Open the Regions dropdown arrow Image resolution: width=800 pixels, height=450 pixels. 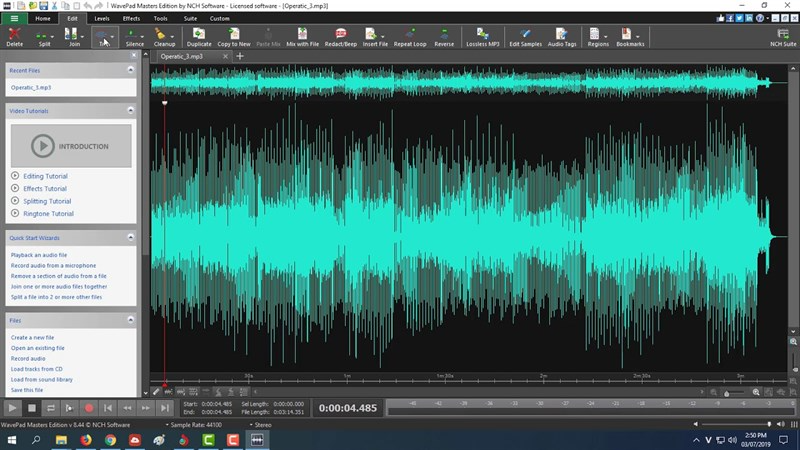click(606, 37)
